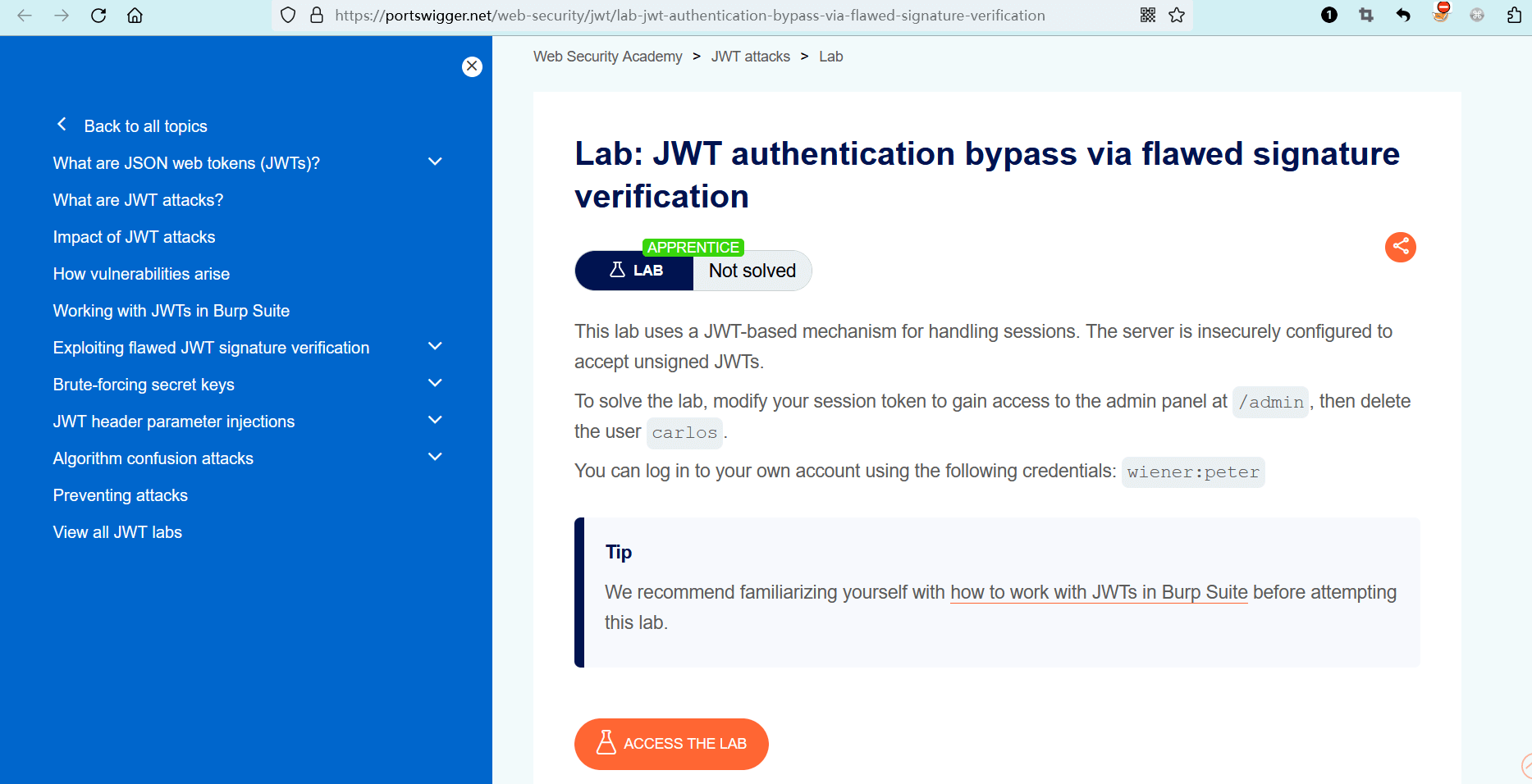Click the LAB flask badge

(635, 271)
